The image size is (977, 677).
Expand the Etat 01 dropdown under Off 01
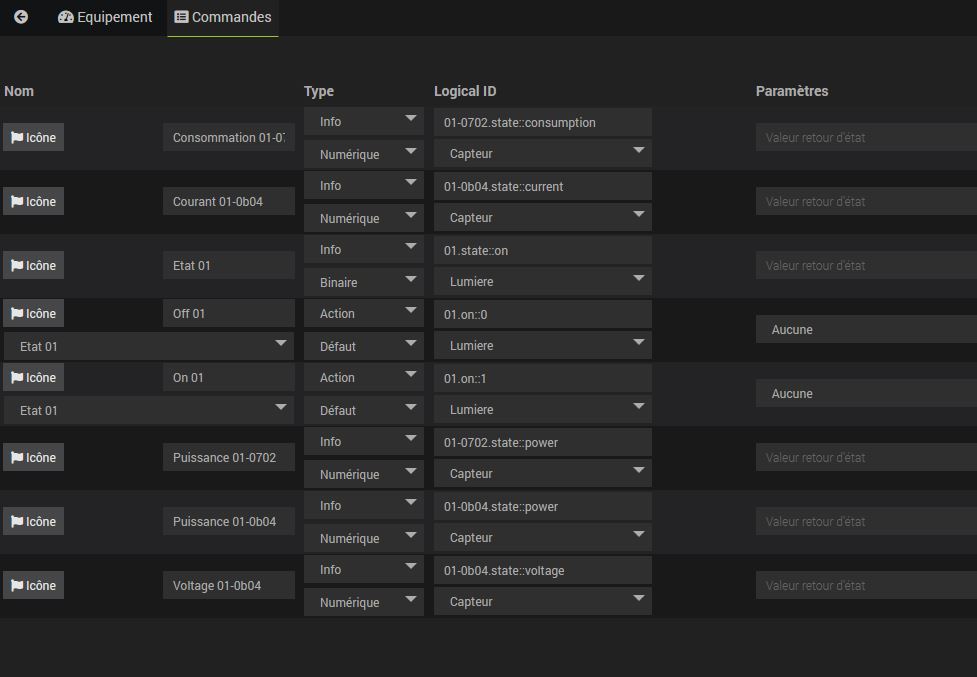point(149,346)
